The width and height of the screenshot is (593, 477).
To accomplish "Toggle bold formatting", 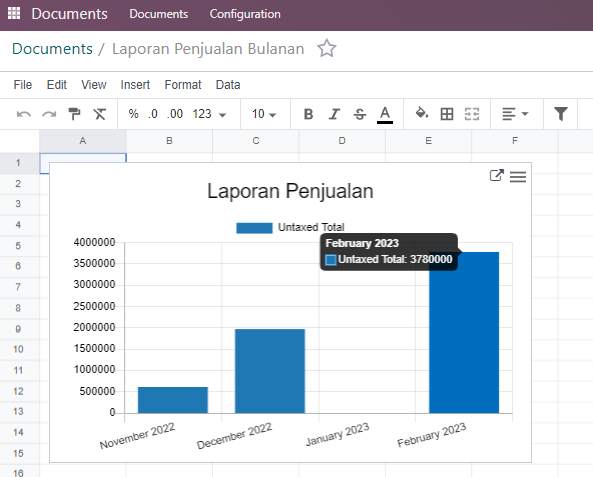I will coord(309,114).
